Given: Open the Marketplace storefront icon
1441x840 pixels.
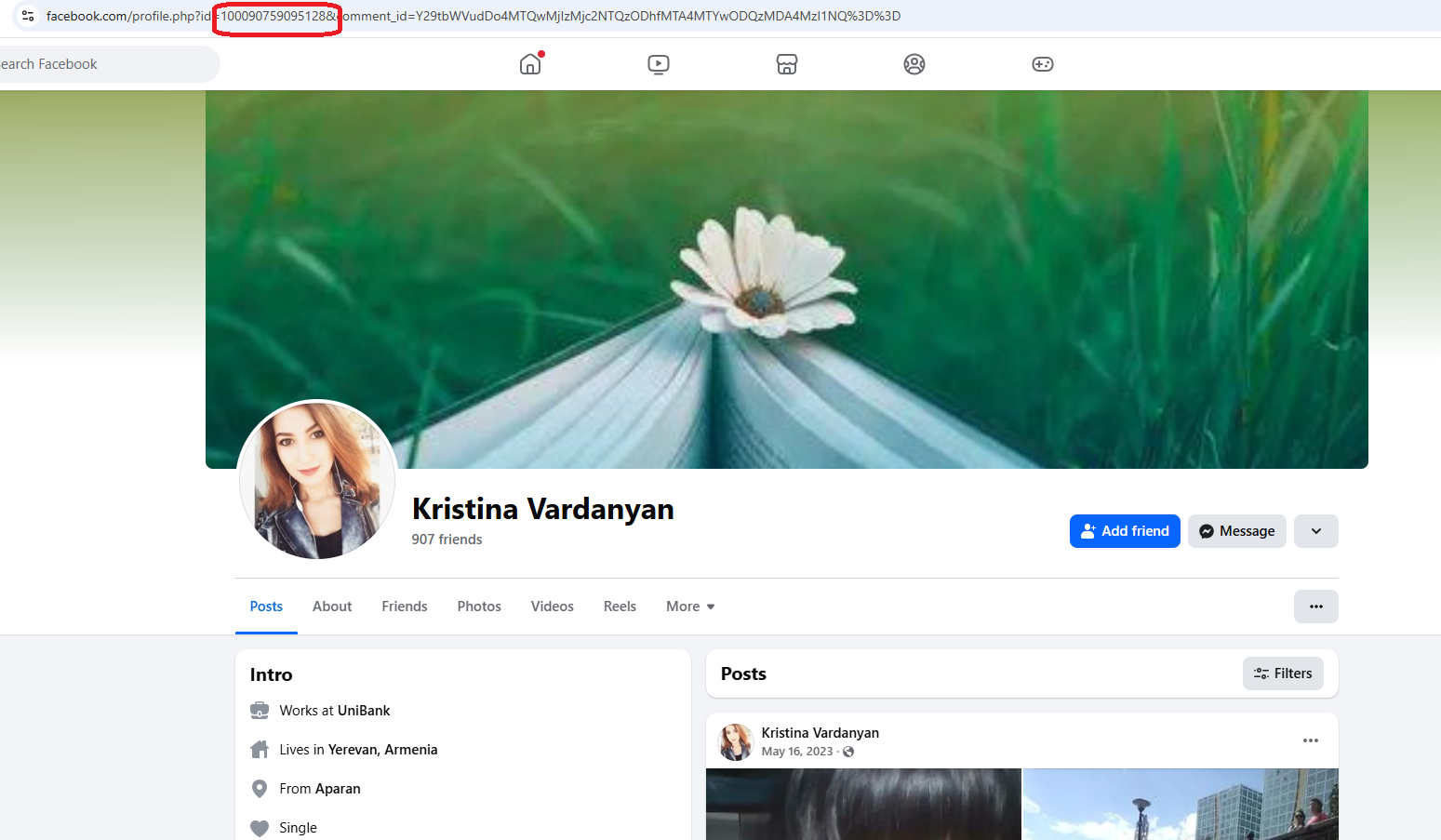Looking at the screenshot, I should pos(787,64).
